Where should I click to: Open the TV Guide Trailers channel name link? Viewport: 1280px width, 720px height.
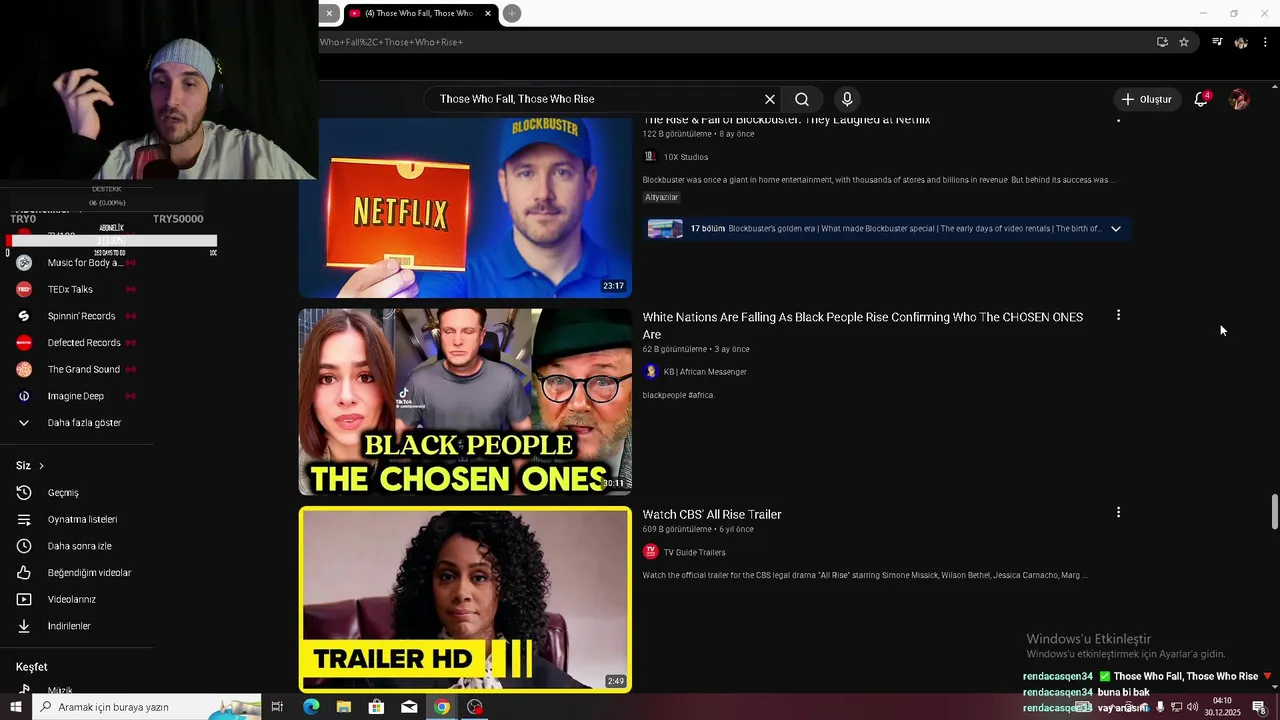(x=695, y=552)
